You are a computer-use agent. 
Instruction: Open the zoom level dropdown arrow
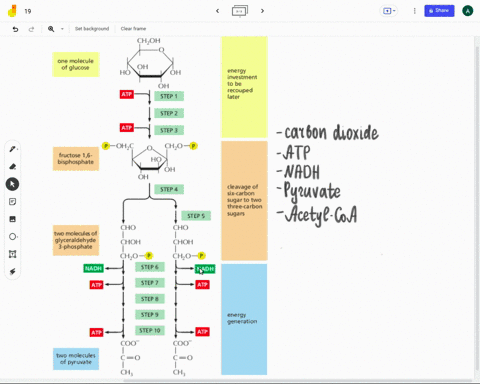click(62, 29)
